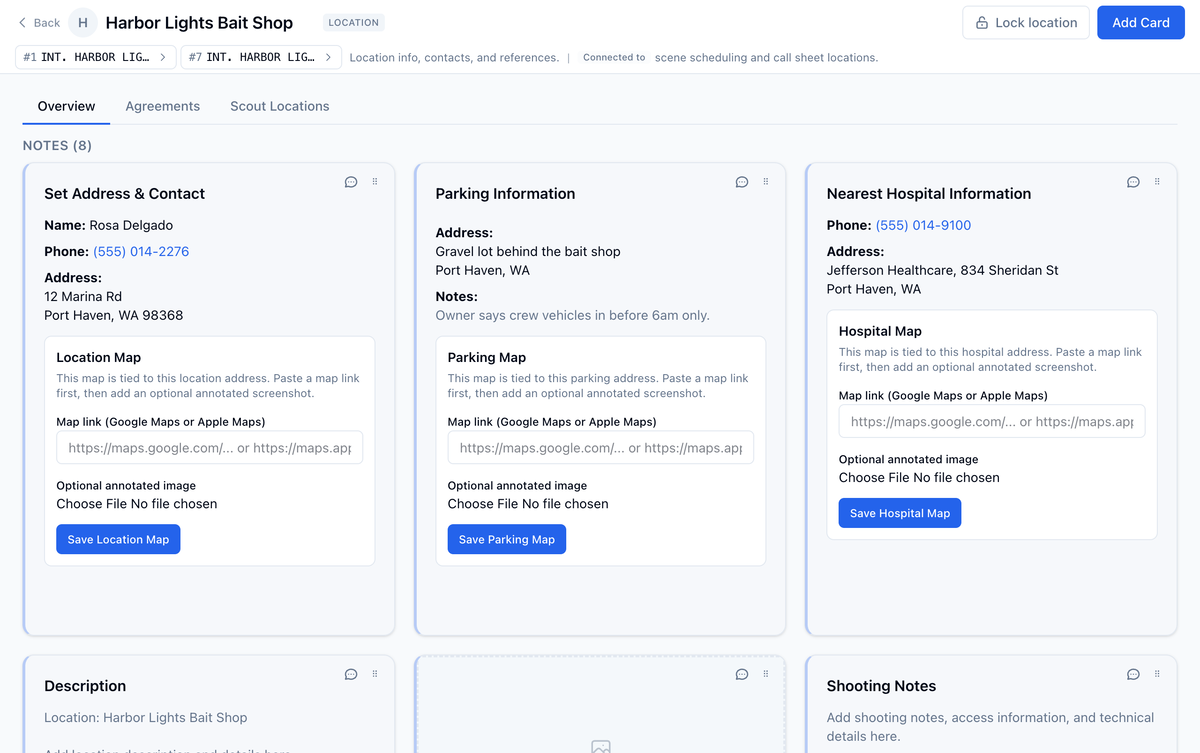Click the NOTES (8) heading
The image size is (1200, 753).
(57, 146)
